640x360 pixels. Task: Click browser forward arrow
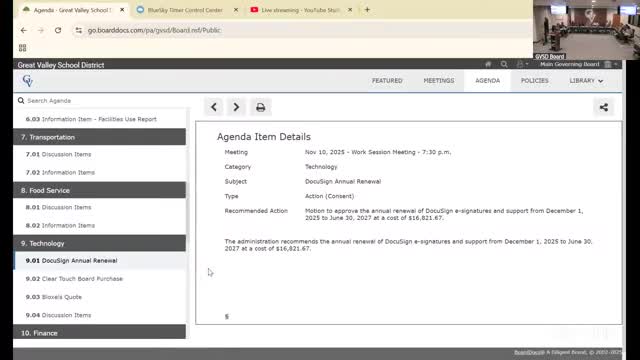coord(40,30)
